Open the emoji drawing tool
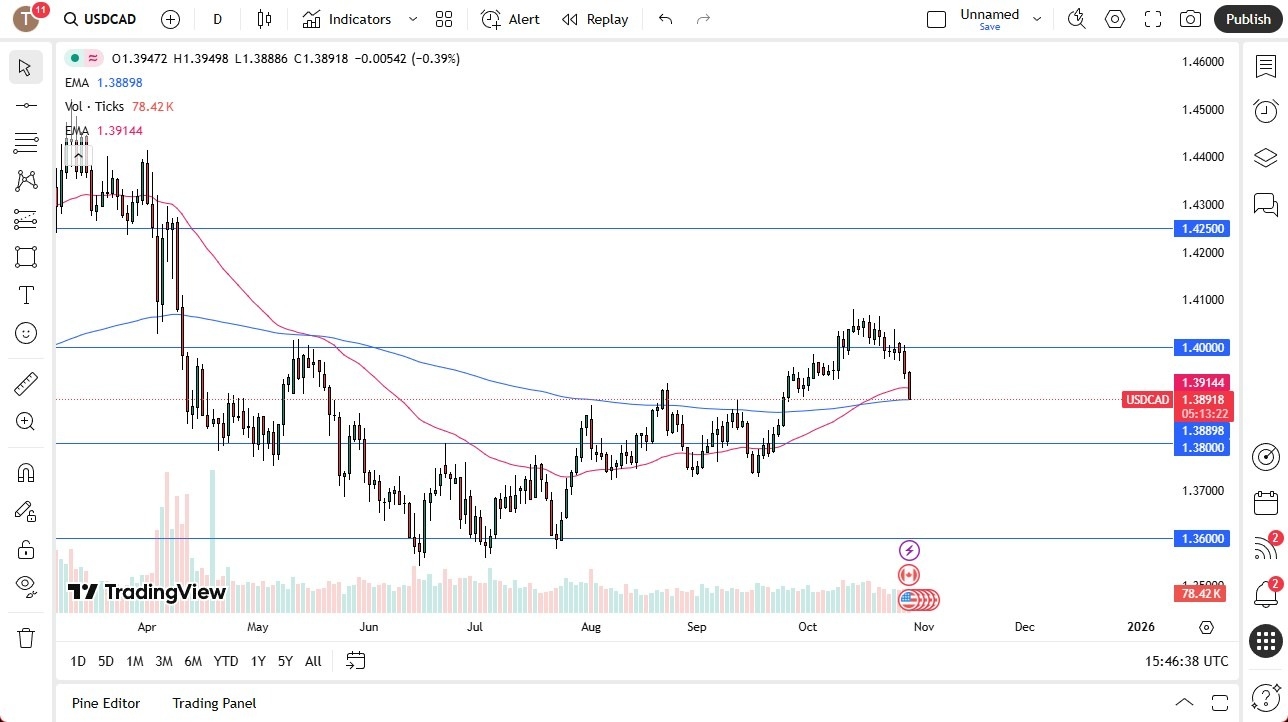The height and width of the screenshot is (722, 1288). tap(26, 333)
